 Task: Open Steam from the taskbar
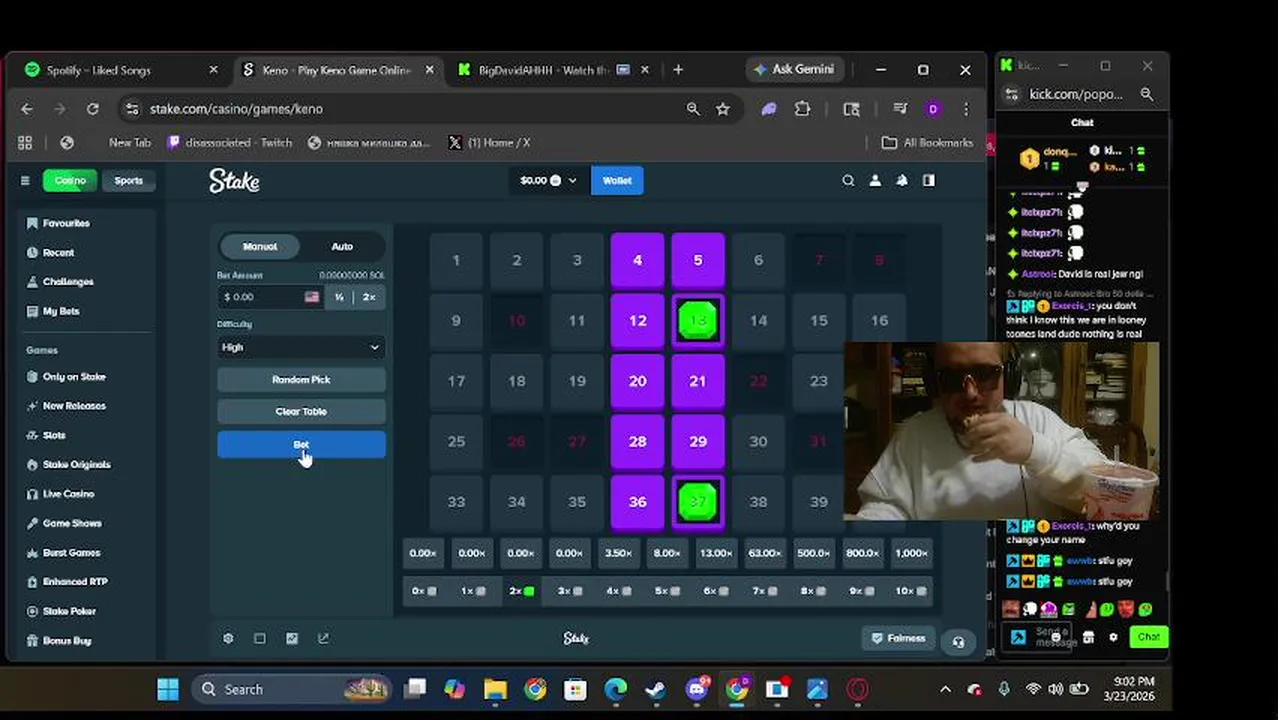pos(656,689)
